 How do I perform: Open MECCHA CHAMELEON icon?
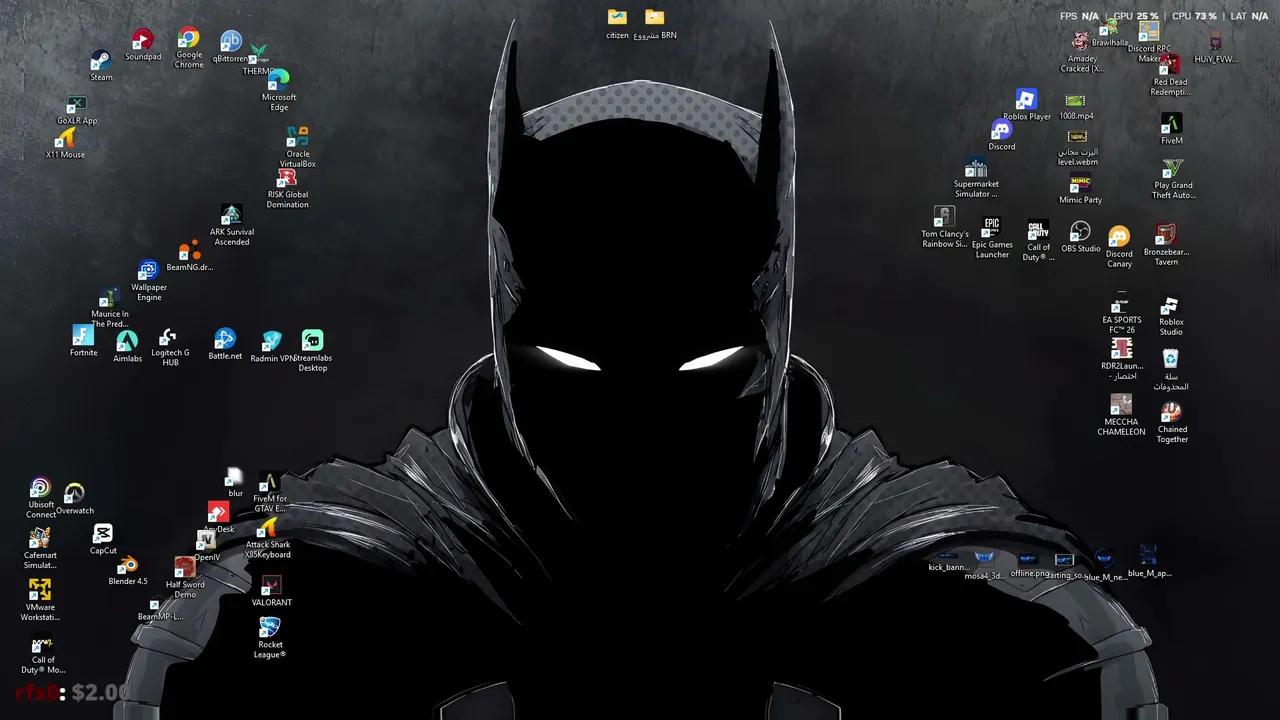[1121, 415]
